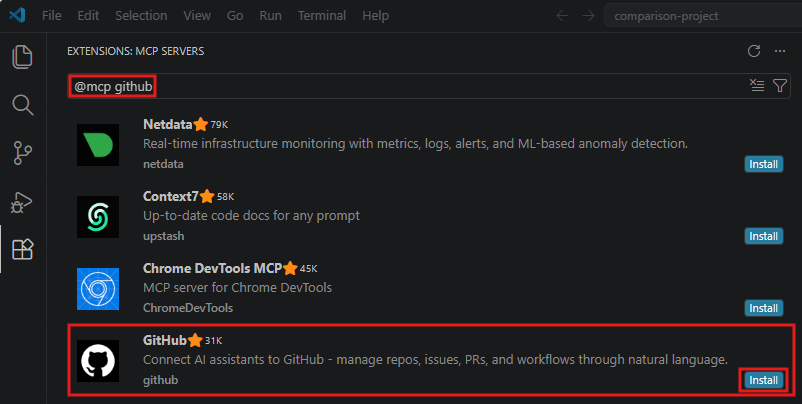Viewport: 802px width, 404px height.
Task: Click the Context7 58K install count
Action: coord(226,197)
